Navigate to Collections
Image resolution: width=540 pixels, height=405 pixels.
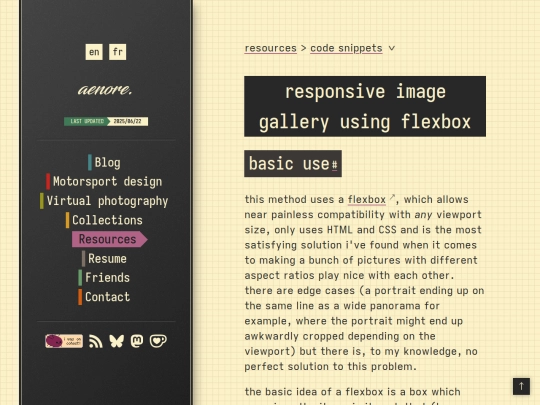(x=104, y=220)
